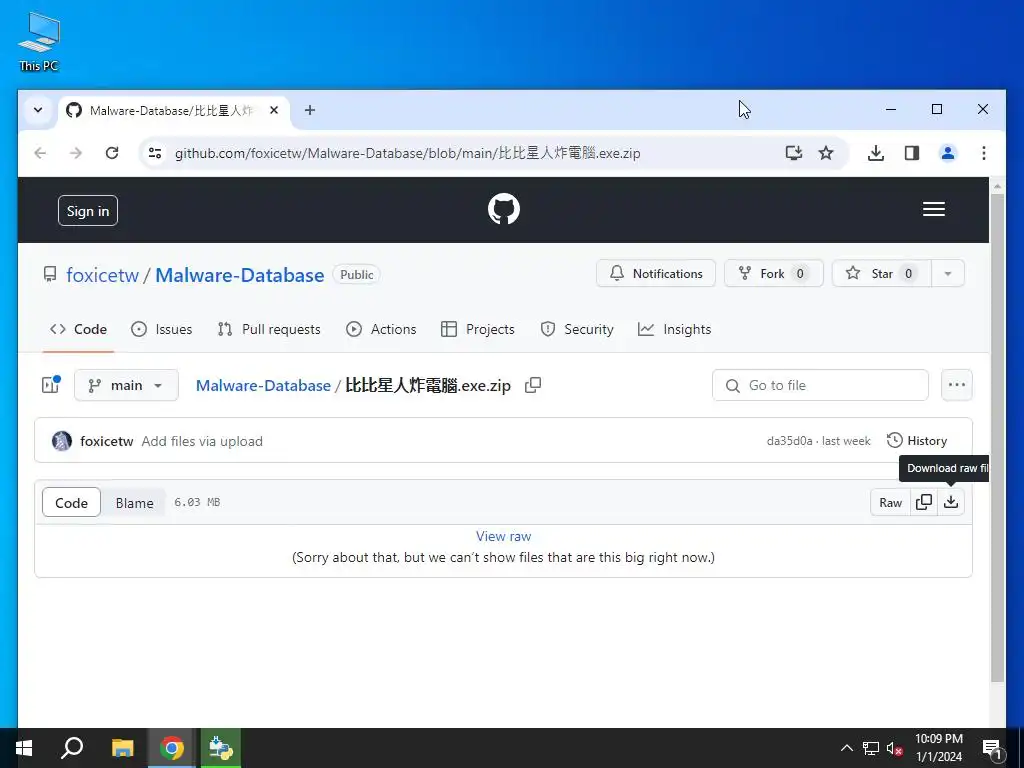
Task: Reload the page
Action: click(112, 153)
